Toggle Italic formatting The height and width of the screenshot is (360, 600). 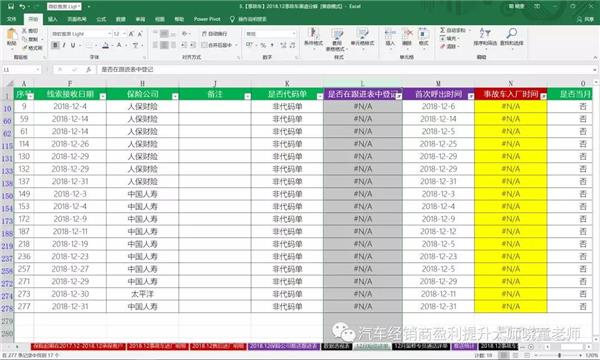(x=64, y=45)
